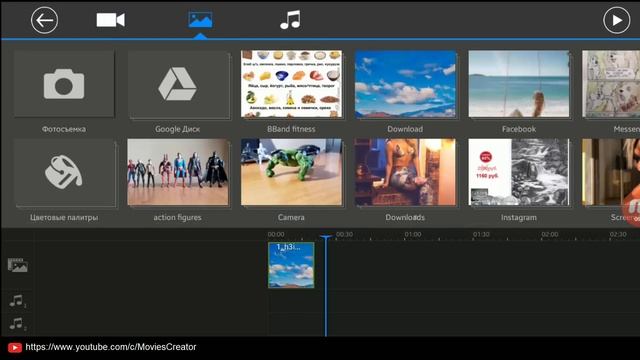Image resolution: width=640 pixels, height=360 pixels.
Task: Click the 'action figures' label
Action: coord(178,218)
